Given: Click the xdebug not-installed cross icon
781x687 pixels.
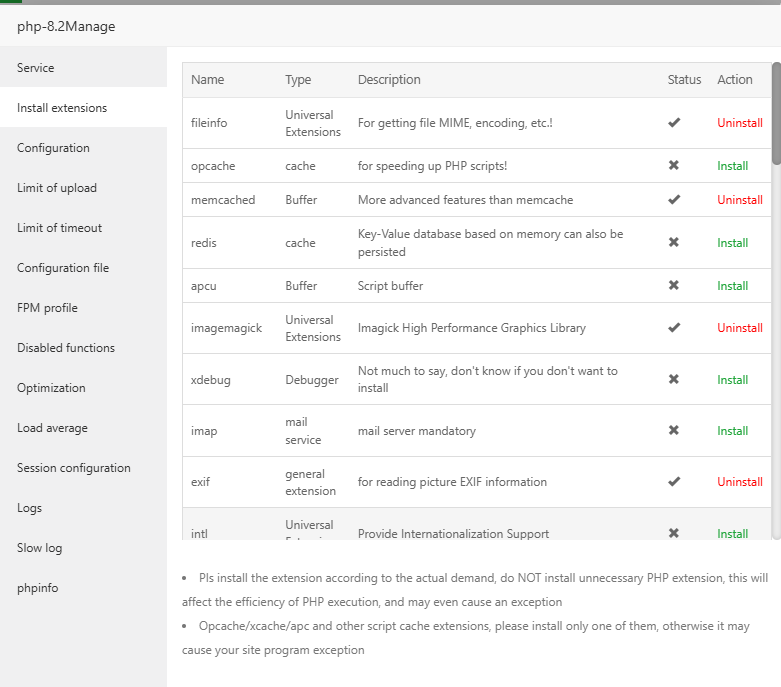Looking at the screenshot, I should click(674, 380).
